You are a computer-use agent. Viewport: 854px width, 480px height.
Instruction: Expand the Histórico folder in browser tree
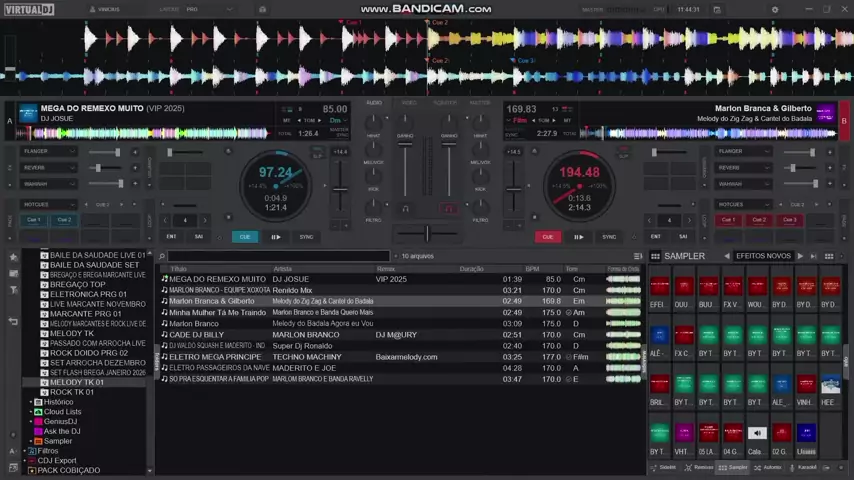point(31,401)
